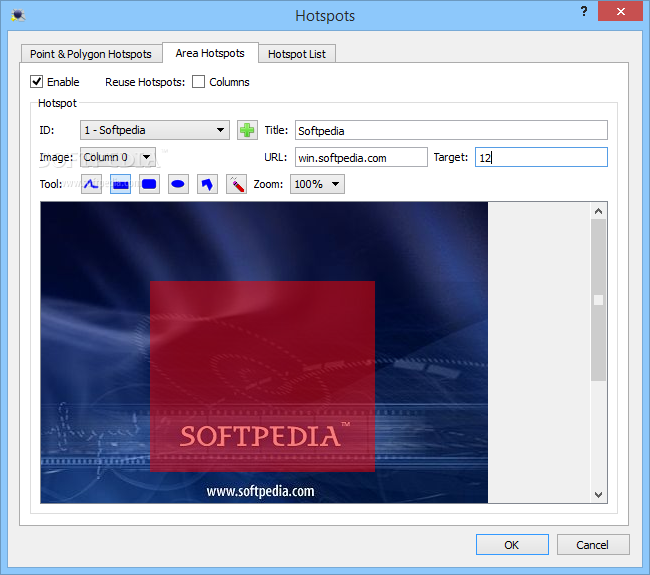Click into the Title text field
650x575 pixels.
pos(451,130)
